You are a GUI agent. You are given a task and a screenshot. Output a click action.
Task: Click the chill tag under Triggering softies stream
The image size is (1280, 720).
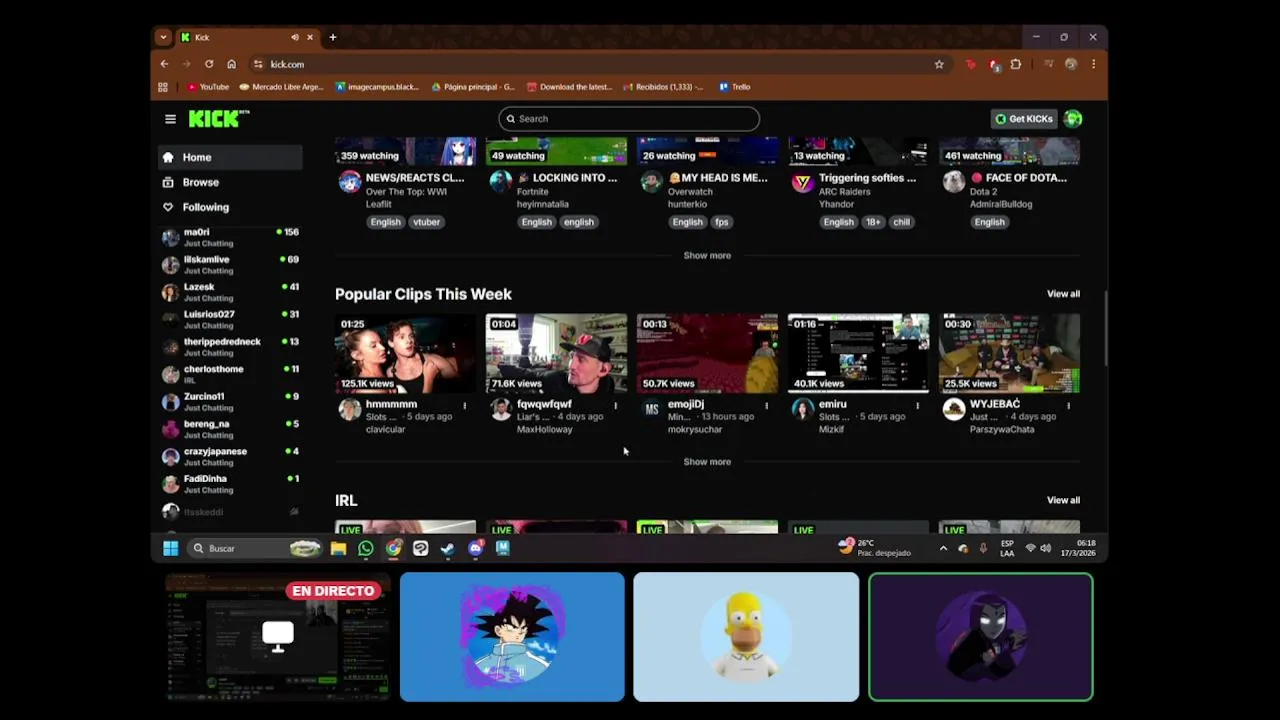click(902, 222)
